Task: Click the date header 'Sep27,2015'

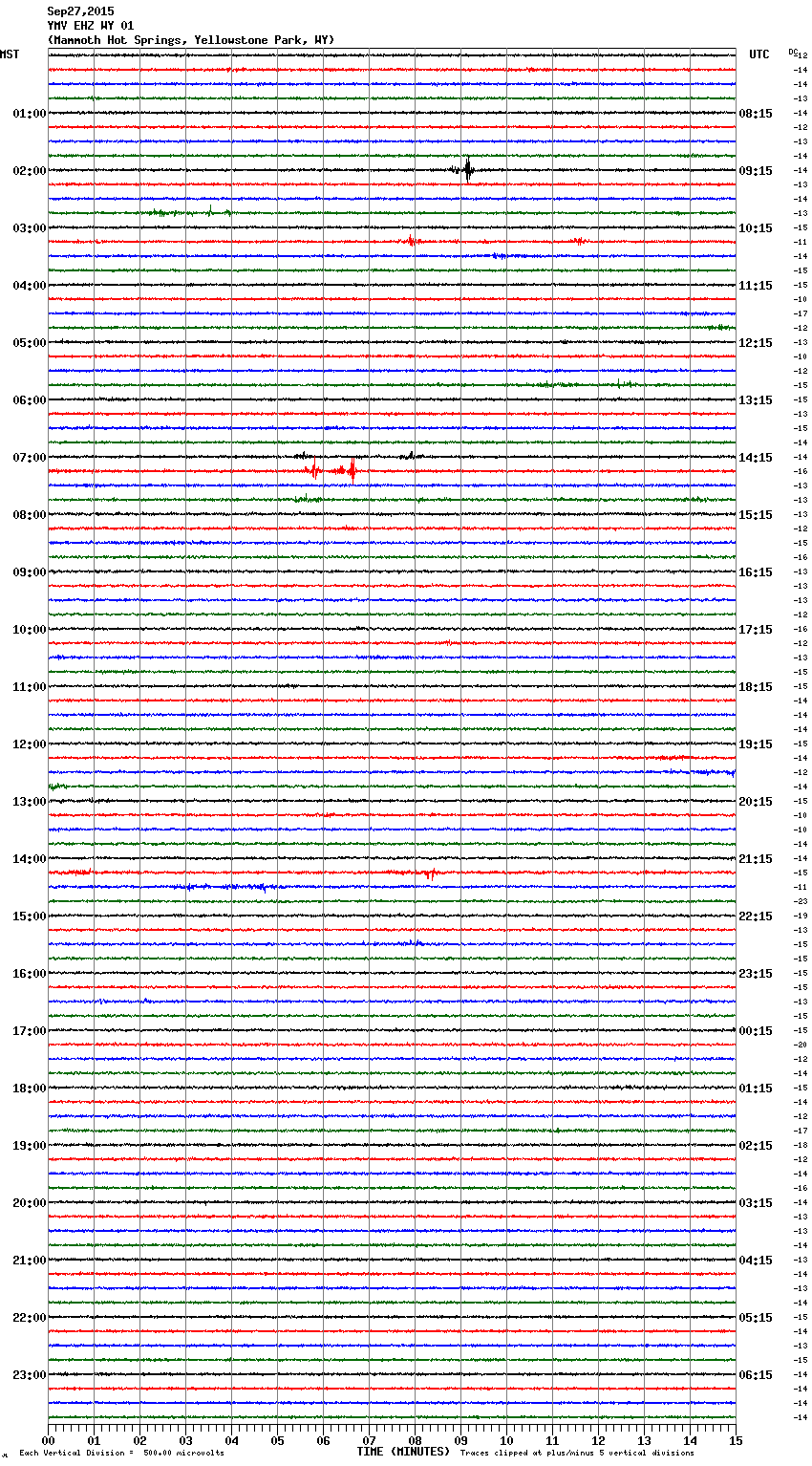Action: [80, 11]
